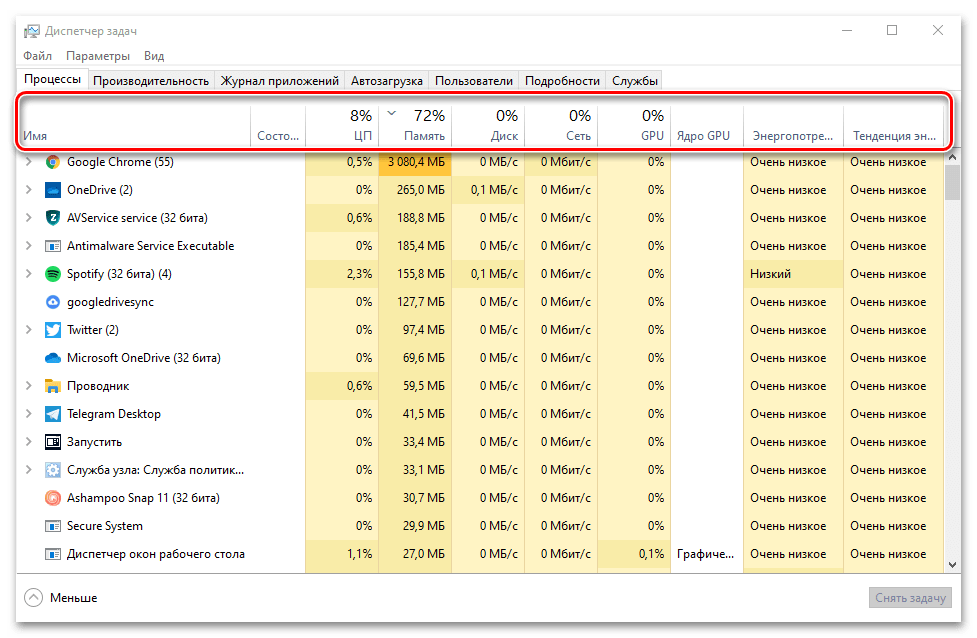The height and width of the screenshot is (638, 977).
Task: Open the Автозагрузка tab
Action: point(387,81)
